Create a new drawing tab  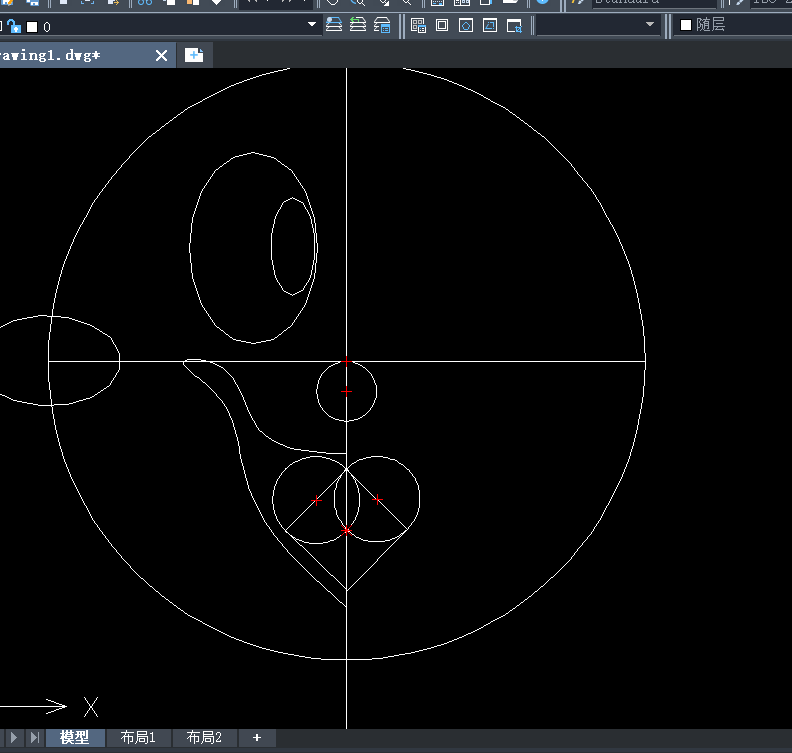[x=194, y=55]
